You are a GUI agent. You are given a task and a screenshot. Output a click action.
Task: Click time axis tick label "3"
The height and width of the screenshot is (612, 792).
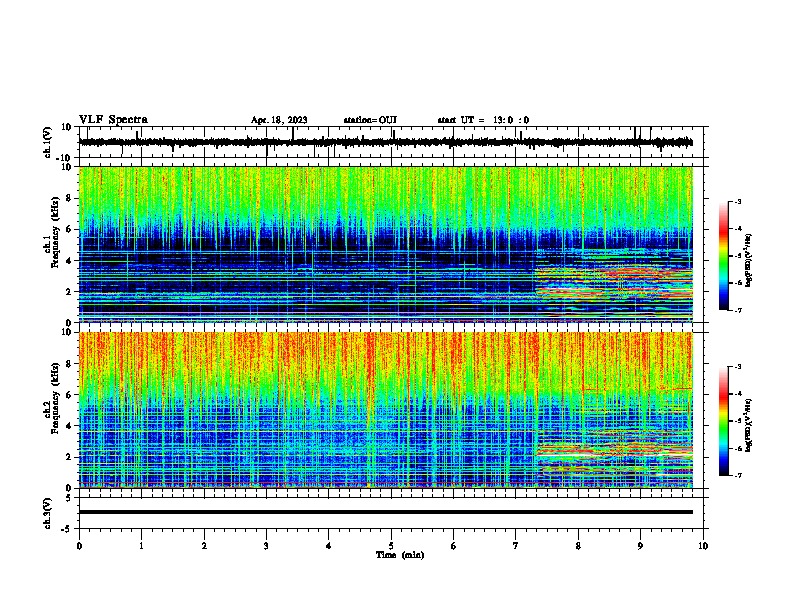[266, 546]
